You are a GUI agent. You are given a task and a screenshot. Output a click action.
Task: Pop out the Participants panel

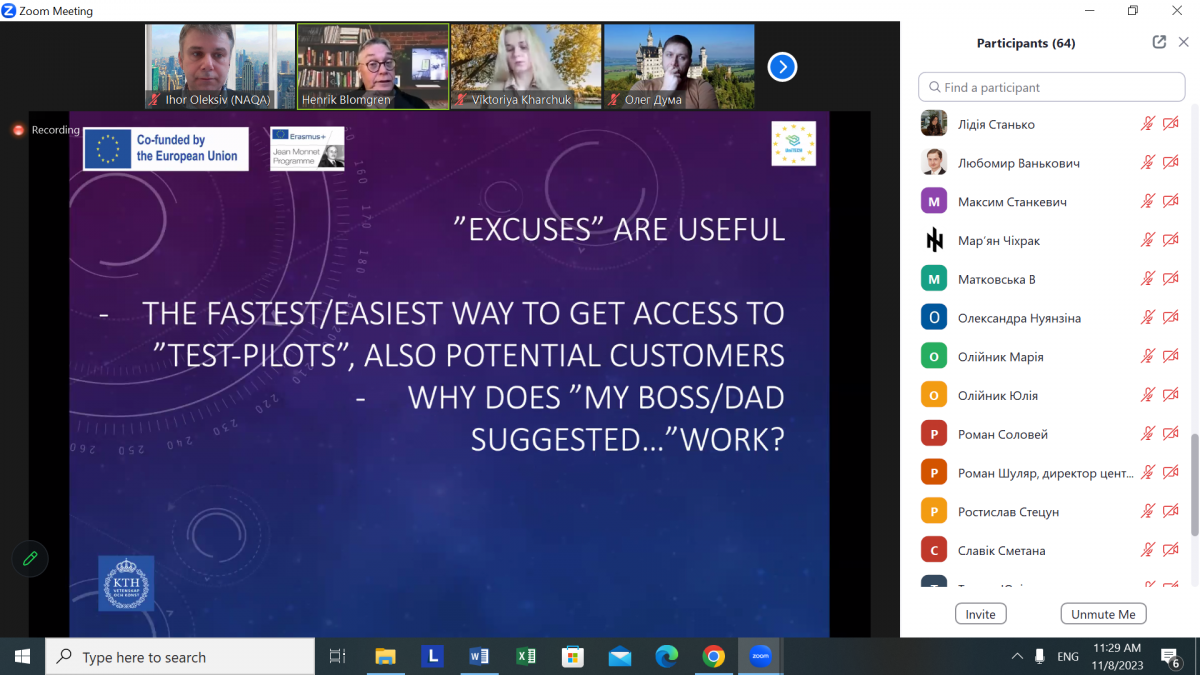[x=1159, y=42]
